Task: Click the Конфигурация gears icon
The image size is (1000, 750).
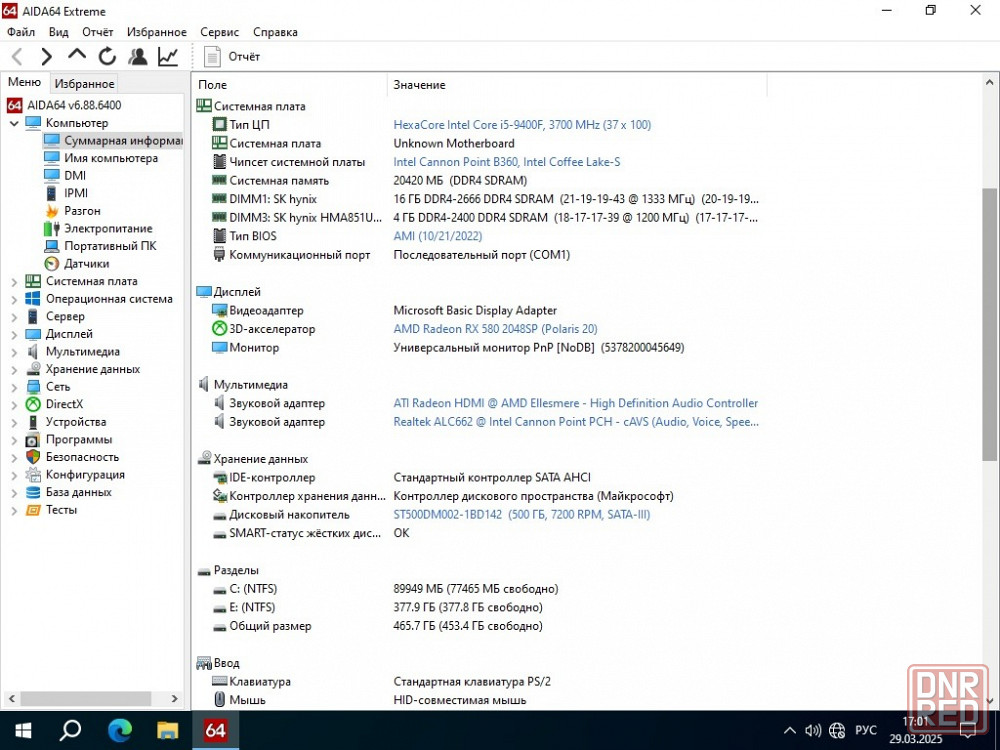Action: click(33, 474)
